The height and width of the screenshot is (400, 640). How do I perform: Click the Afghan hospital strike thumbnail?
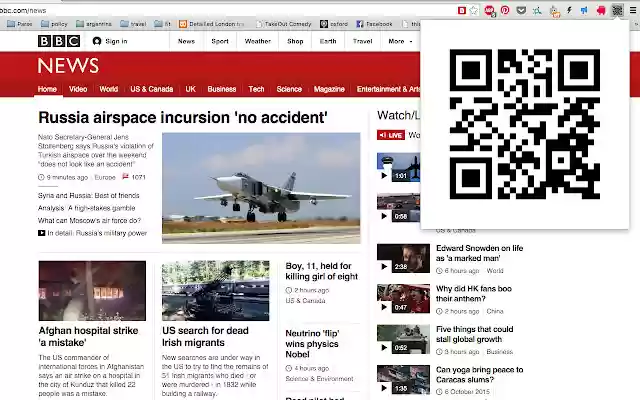pyautogui.click(x=92, y=291)
